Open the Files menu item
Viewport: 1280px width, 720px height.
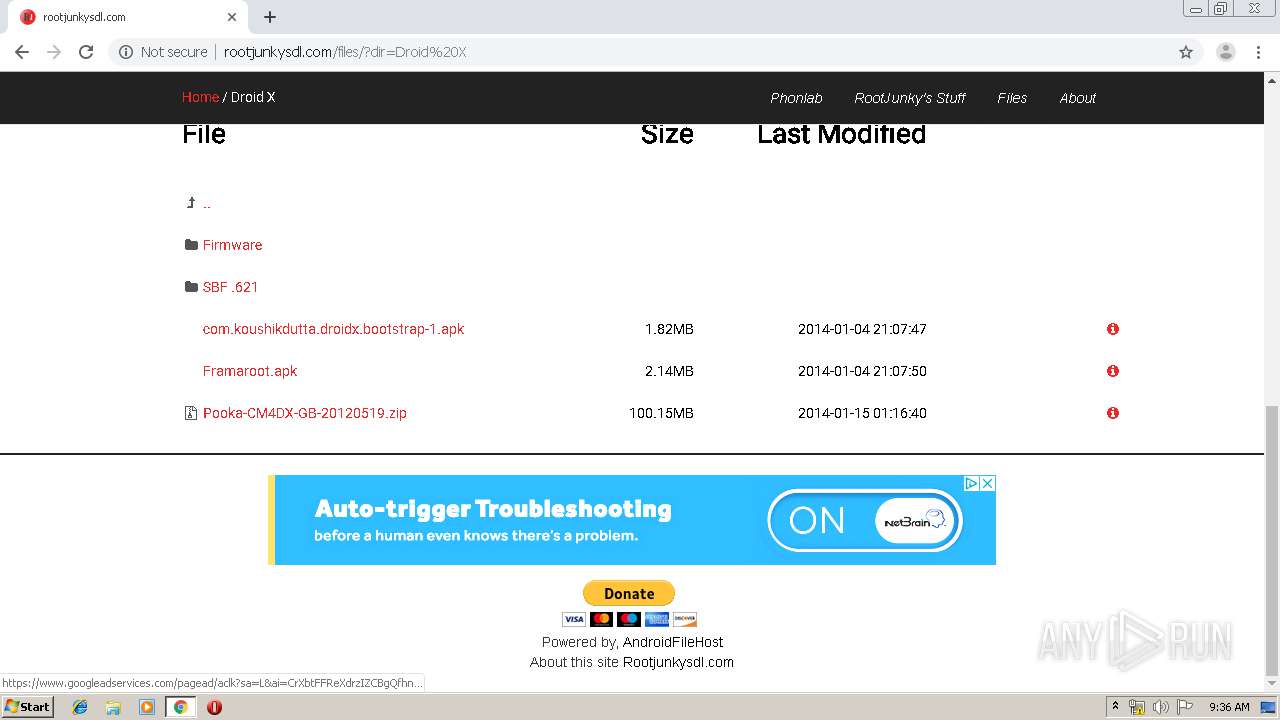[1012, 98]
